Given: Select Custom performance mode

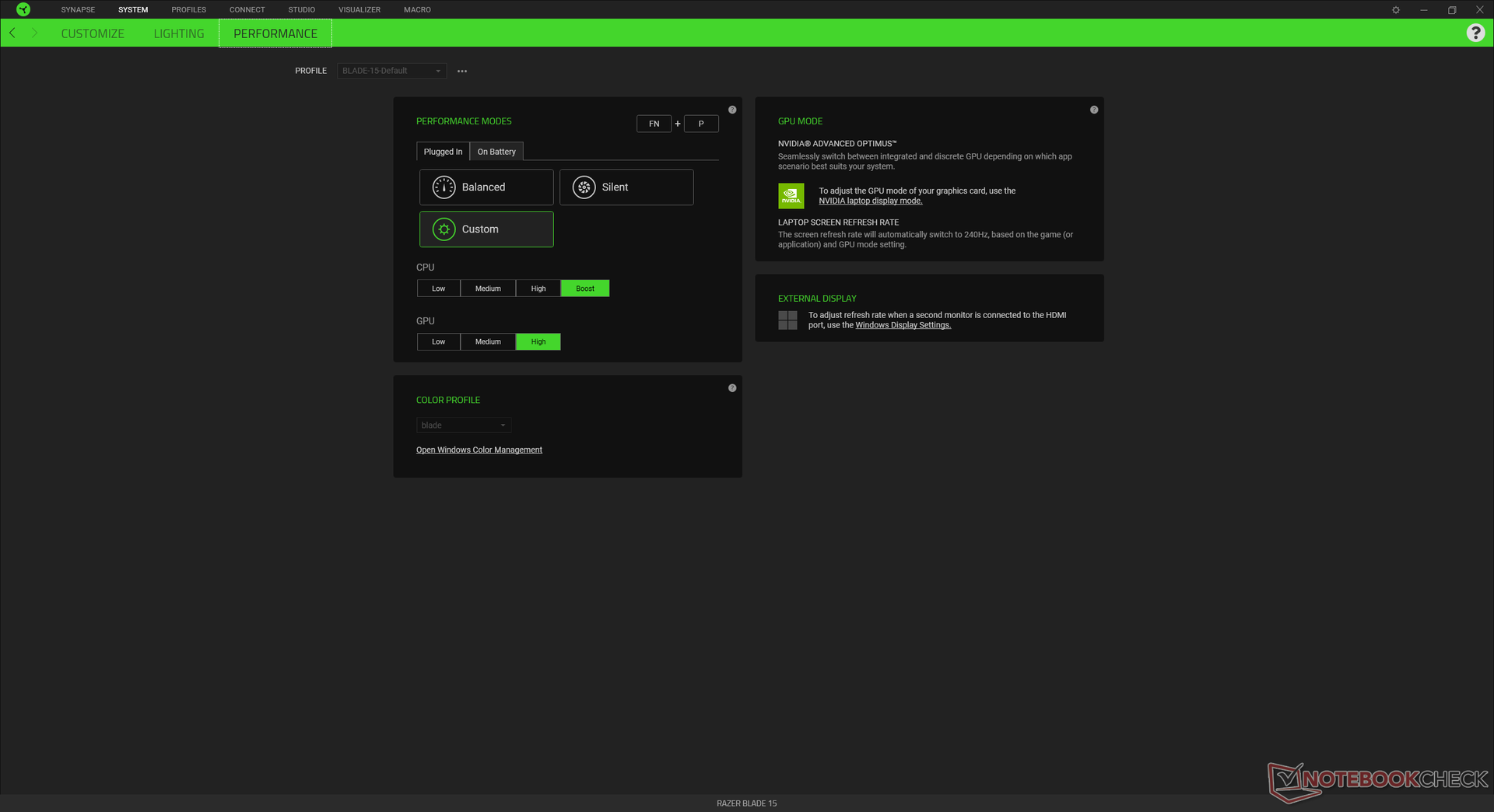Looking at the screenshot, I should click(x=486, y=229).
